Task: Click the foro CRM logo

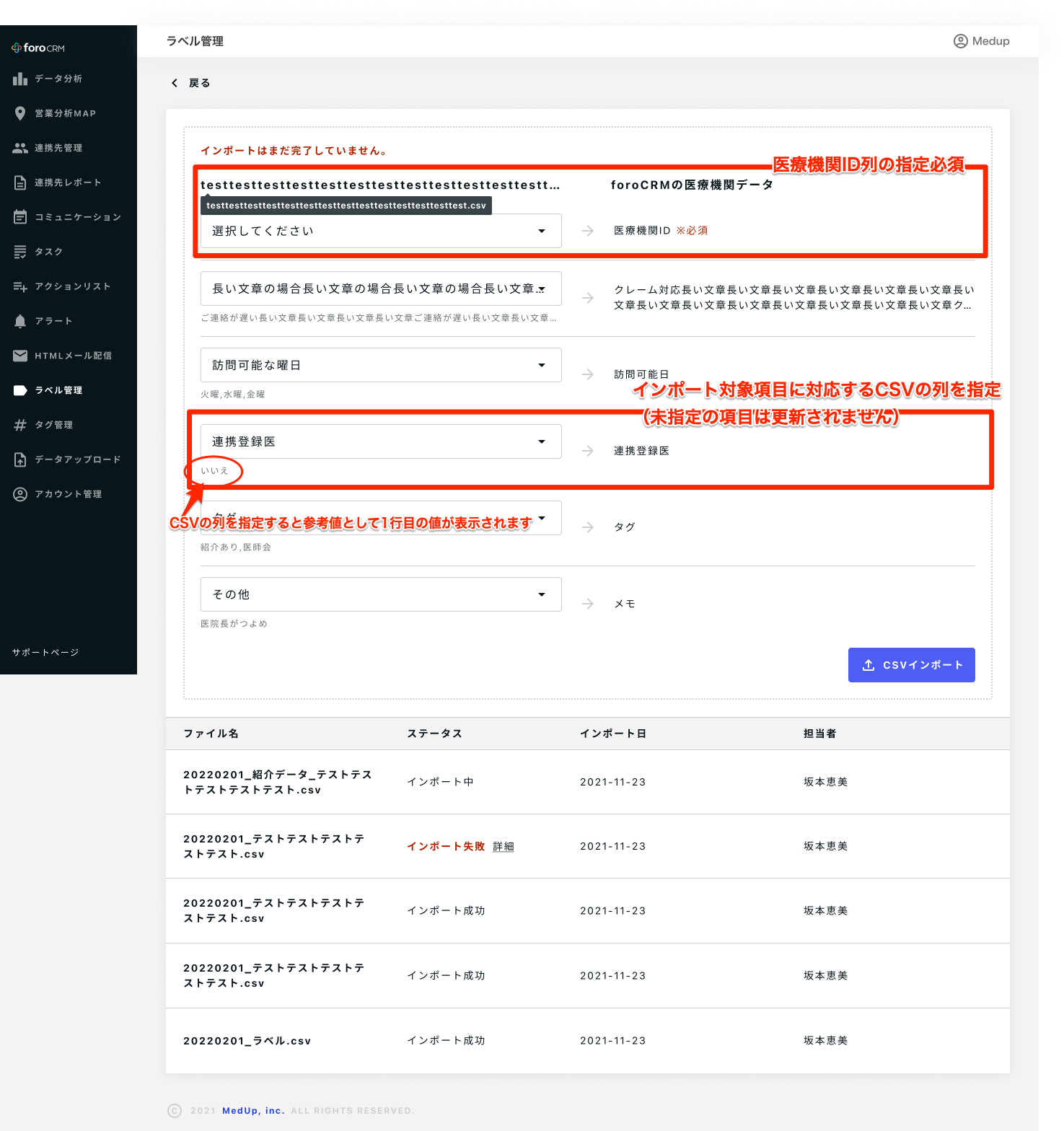Action: 38,48
